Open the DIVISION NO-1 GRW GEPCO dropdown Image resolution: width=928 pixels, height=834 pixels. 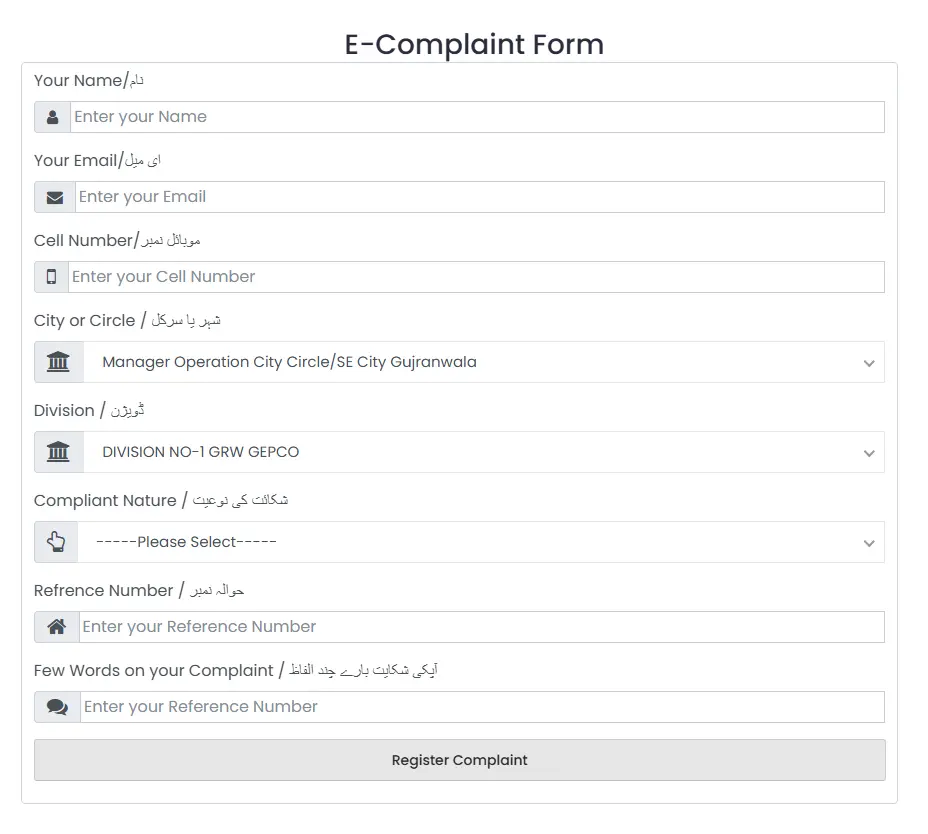click(x=480, y=452)
